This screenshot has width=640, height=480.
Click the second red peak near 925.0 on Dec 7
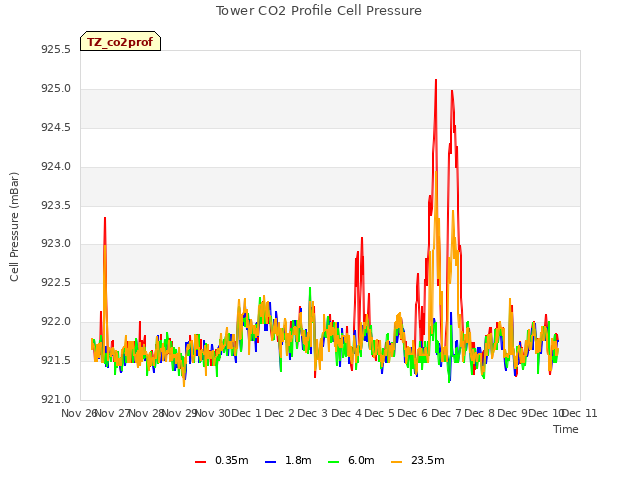(x=452, y=91)
